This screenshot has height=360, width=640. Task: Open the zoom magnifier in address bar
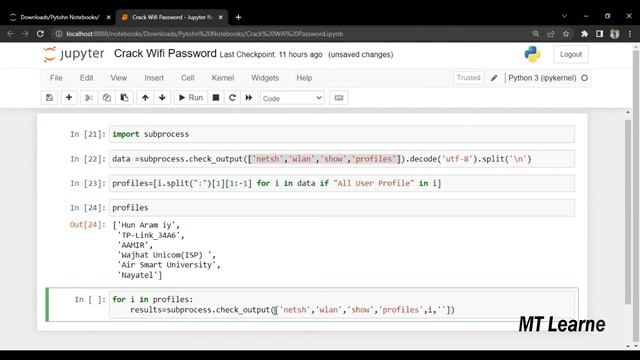tap(536, 34)
